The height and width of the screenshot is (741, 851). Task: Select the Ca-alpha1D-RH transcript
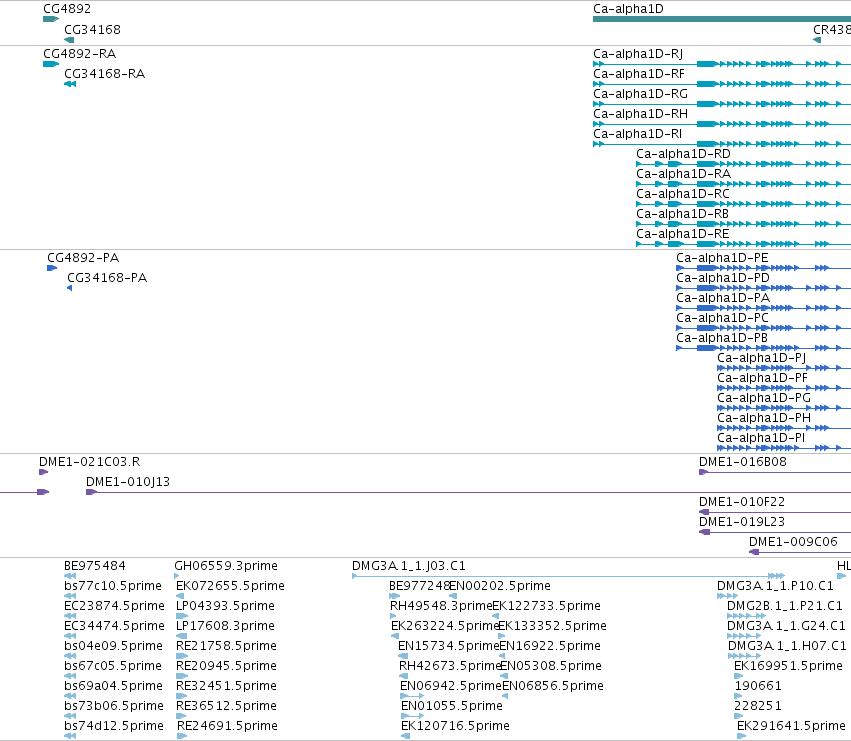click(722, 124)
